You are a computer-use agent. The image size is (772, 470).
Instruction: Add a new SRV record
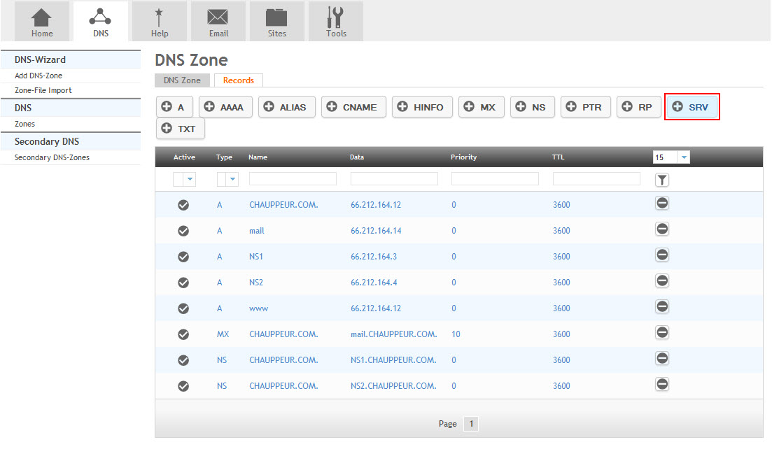(x=691, y=107)
